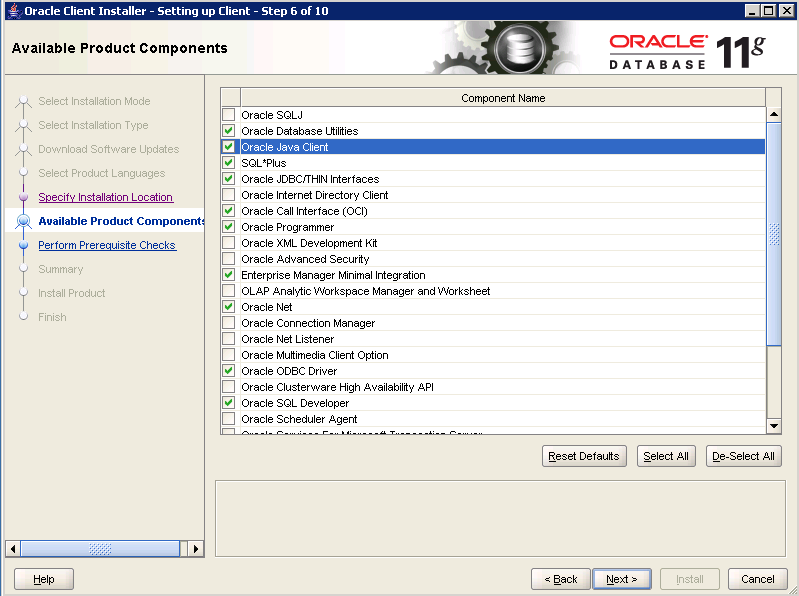This screenshot has width=799, height=596.
Task: Check Oracle Internet Directory Client checkbox
Action: 229,195
